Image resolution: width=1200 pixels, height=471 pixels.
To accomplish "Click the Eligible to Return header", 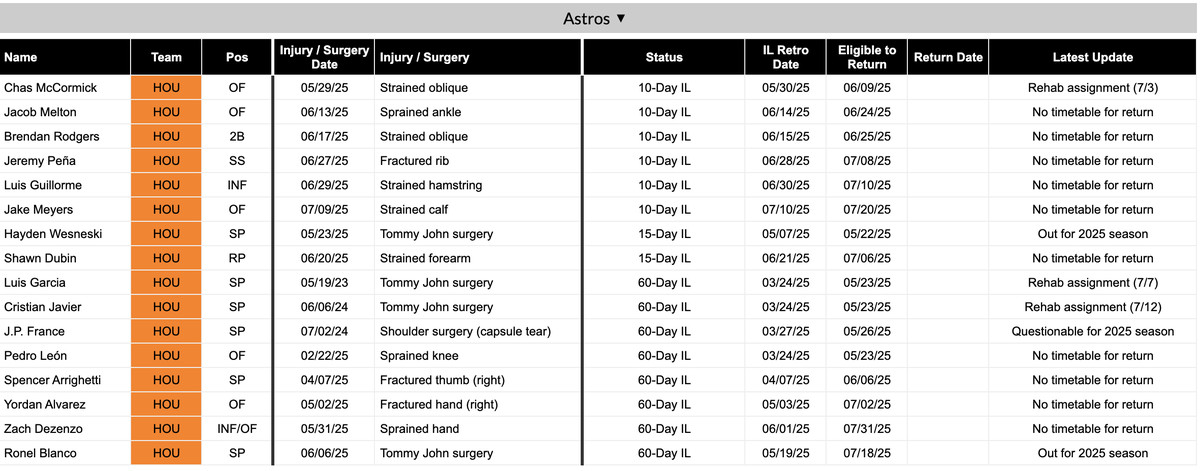I will point(867,57).
